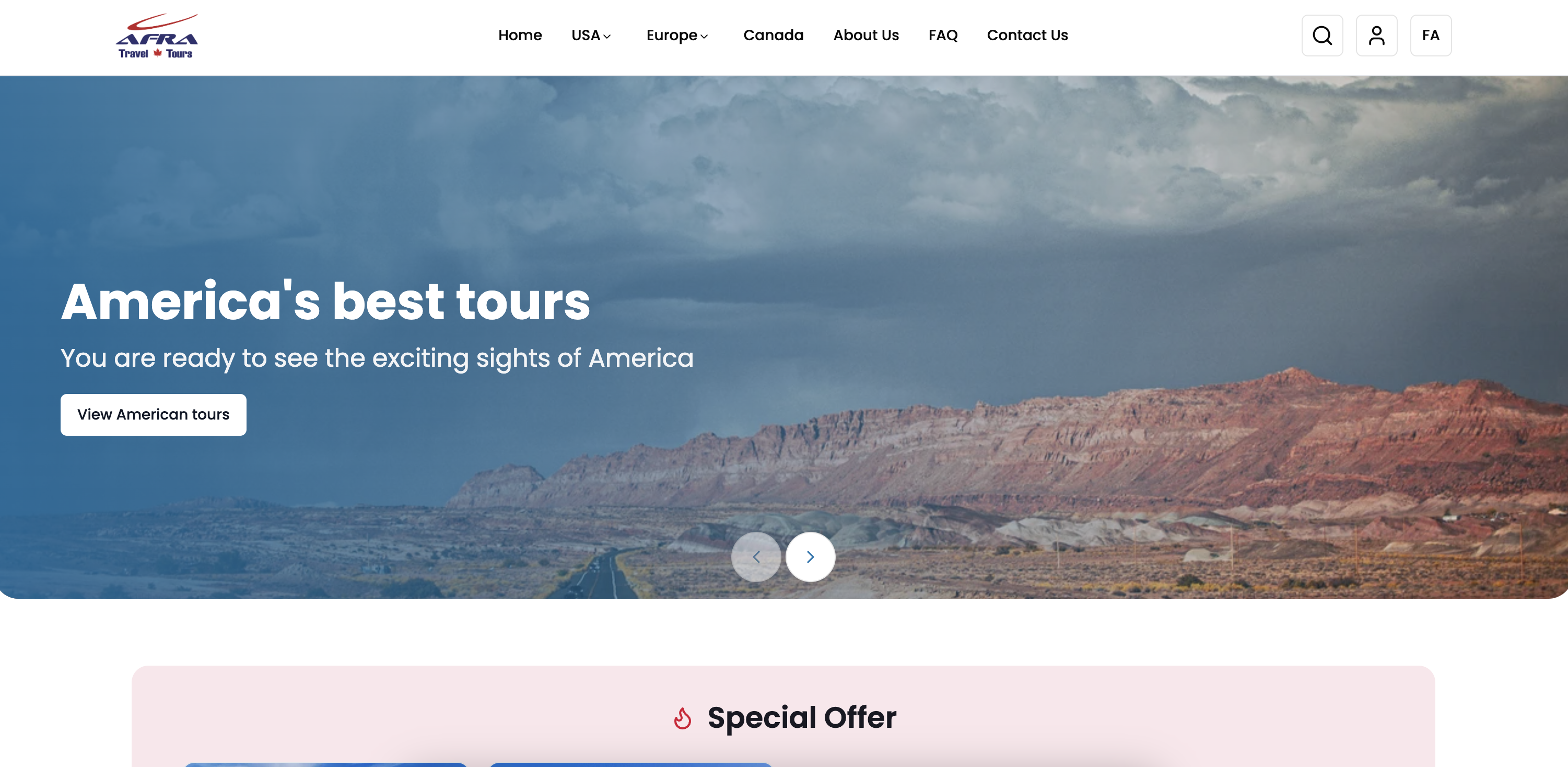Click the exciting sights of America subtitle
The image size is (1568, 767).
[377, 358]
